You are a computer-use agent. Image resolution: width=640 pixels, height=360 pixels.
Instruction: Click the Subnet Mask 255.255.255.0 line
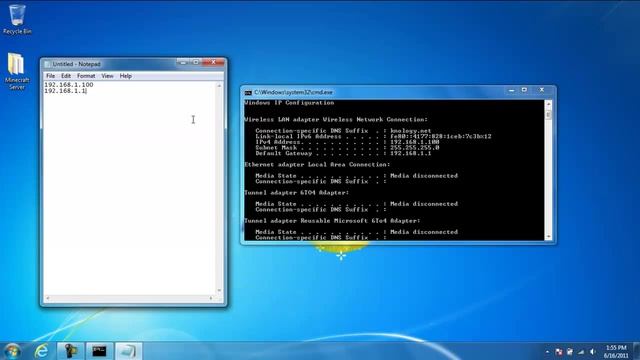click(347, 148)
